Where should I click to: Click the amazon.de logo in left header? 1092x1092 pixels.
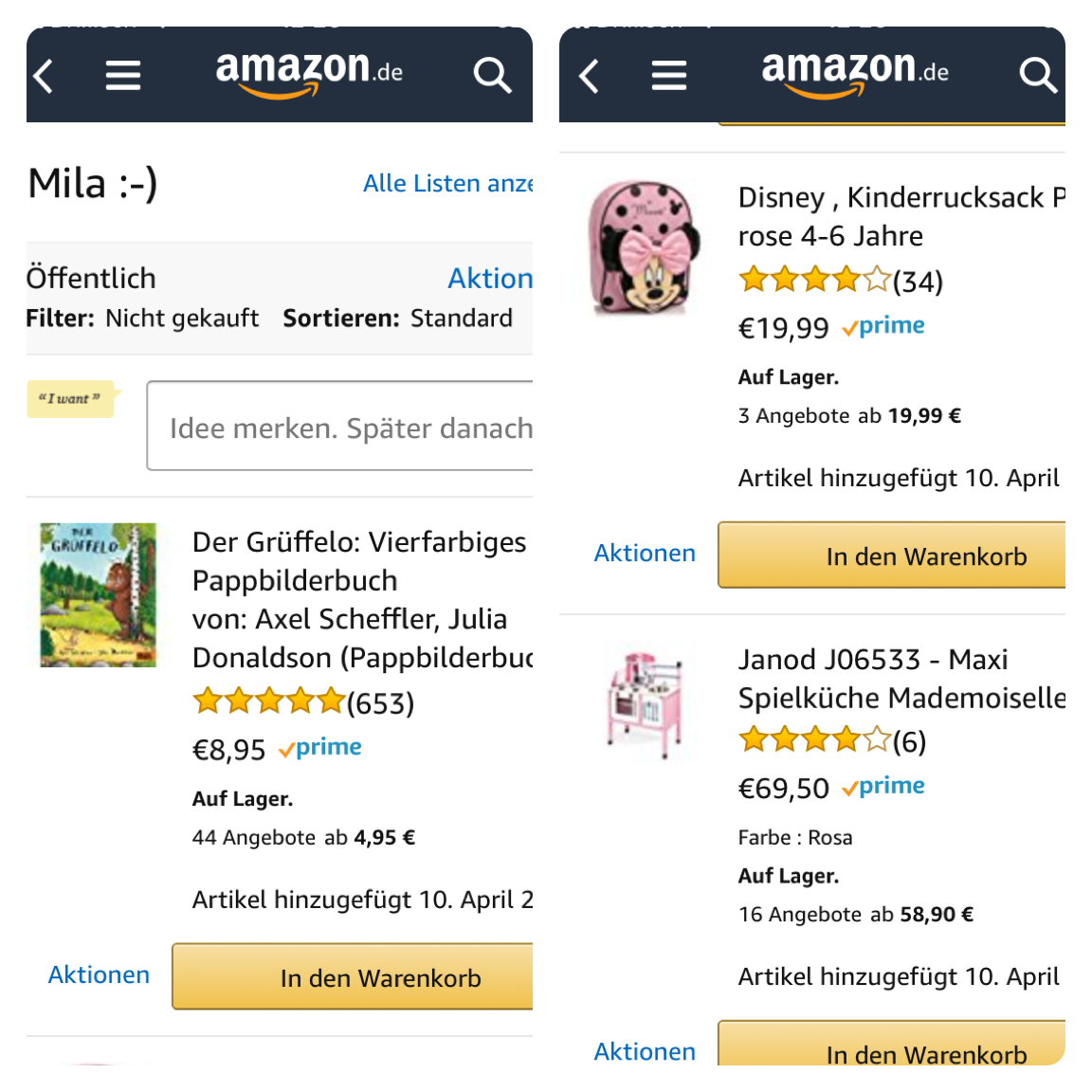[308, 74]
